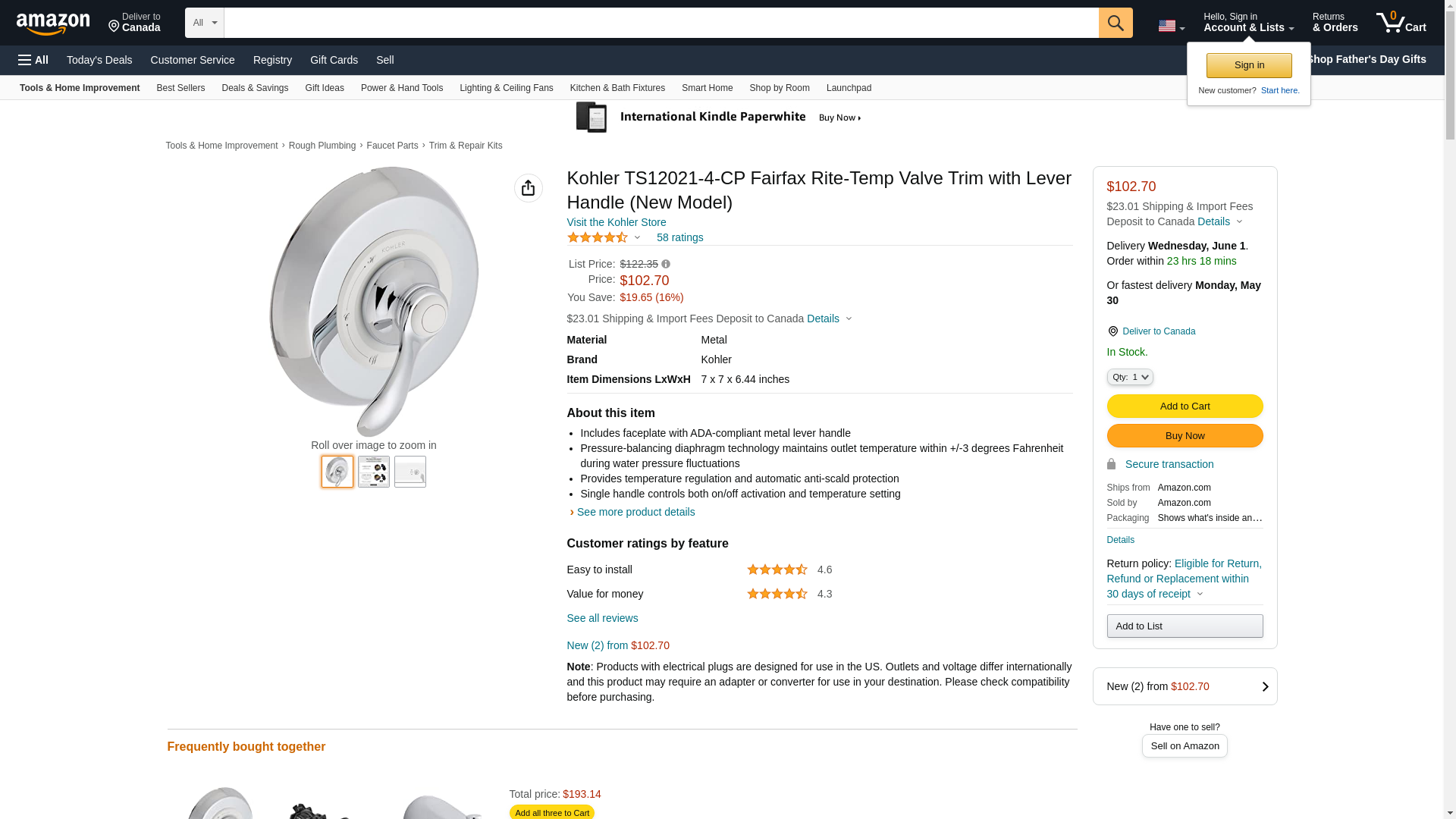The width and height of the screenshot is (1456, 819).
Task: Open the shopping cart
Action: [x=1401, y=23]
